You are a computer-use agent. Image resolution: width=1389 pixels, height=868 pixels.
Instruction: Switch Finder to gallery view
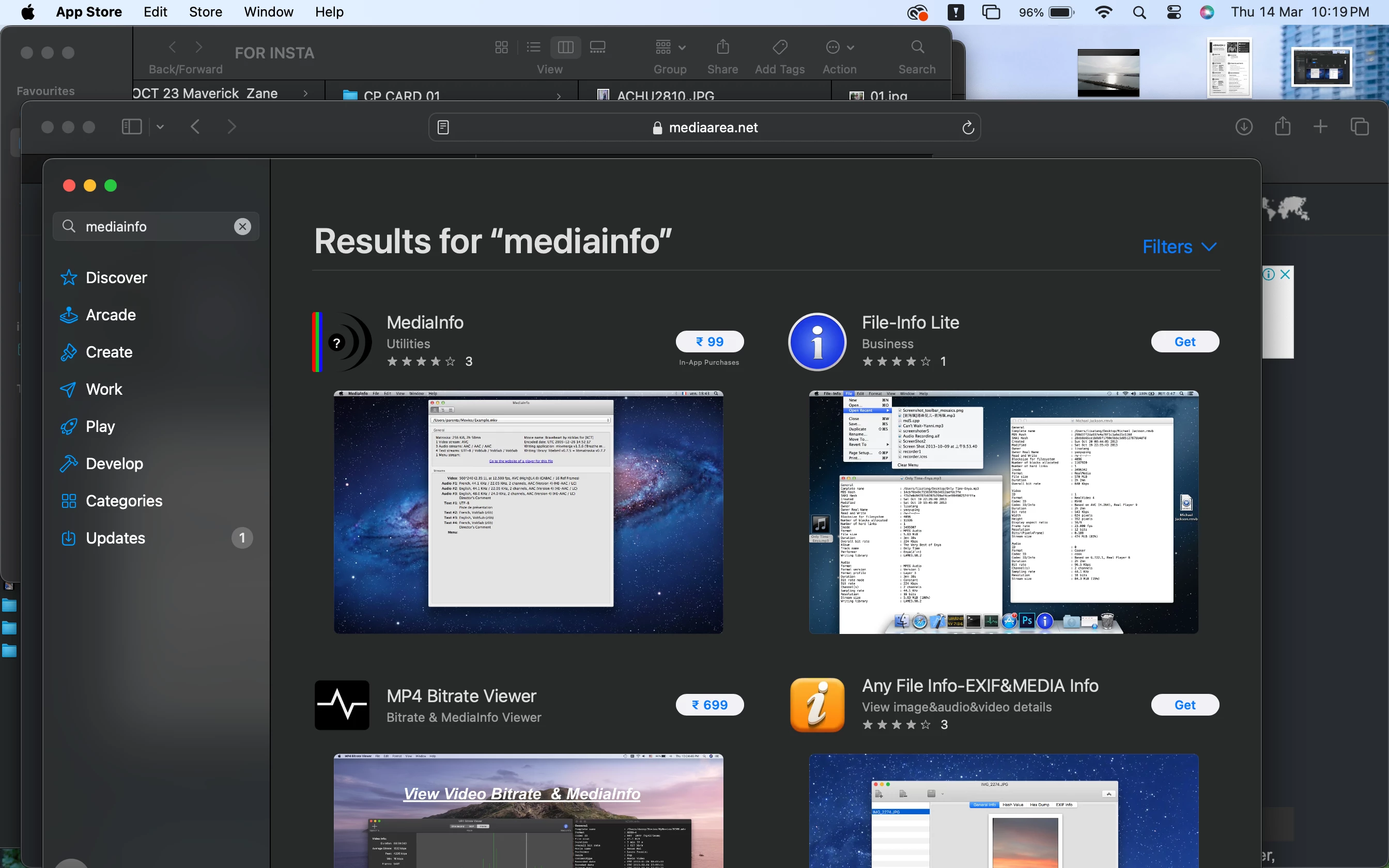pyautogui.click(x=597, y=47)
